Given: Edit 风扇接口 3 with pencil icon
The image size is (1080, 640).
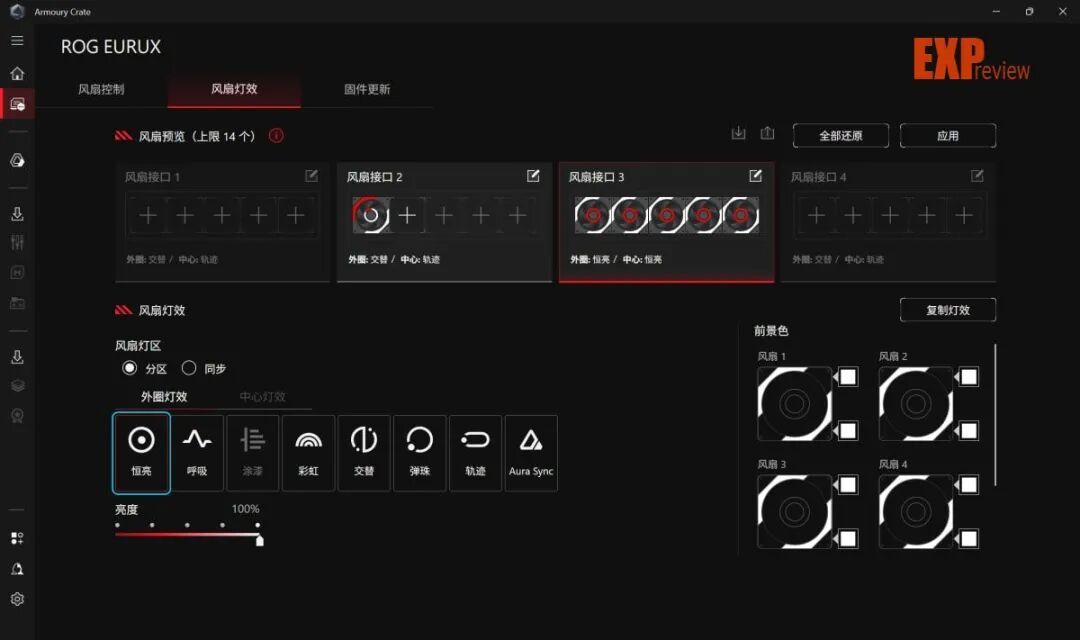Looking at the screenshot, I should tap(756, 176).
